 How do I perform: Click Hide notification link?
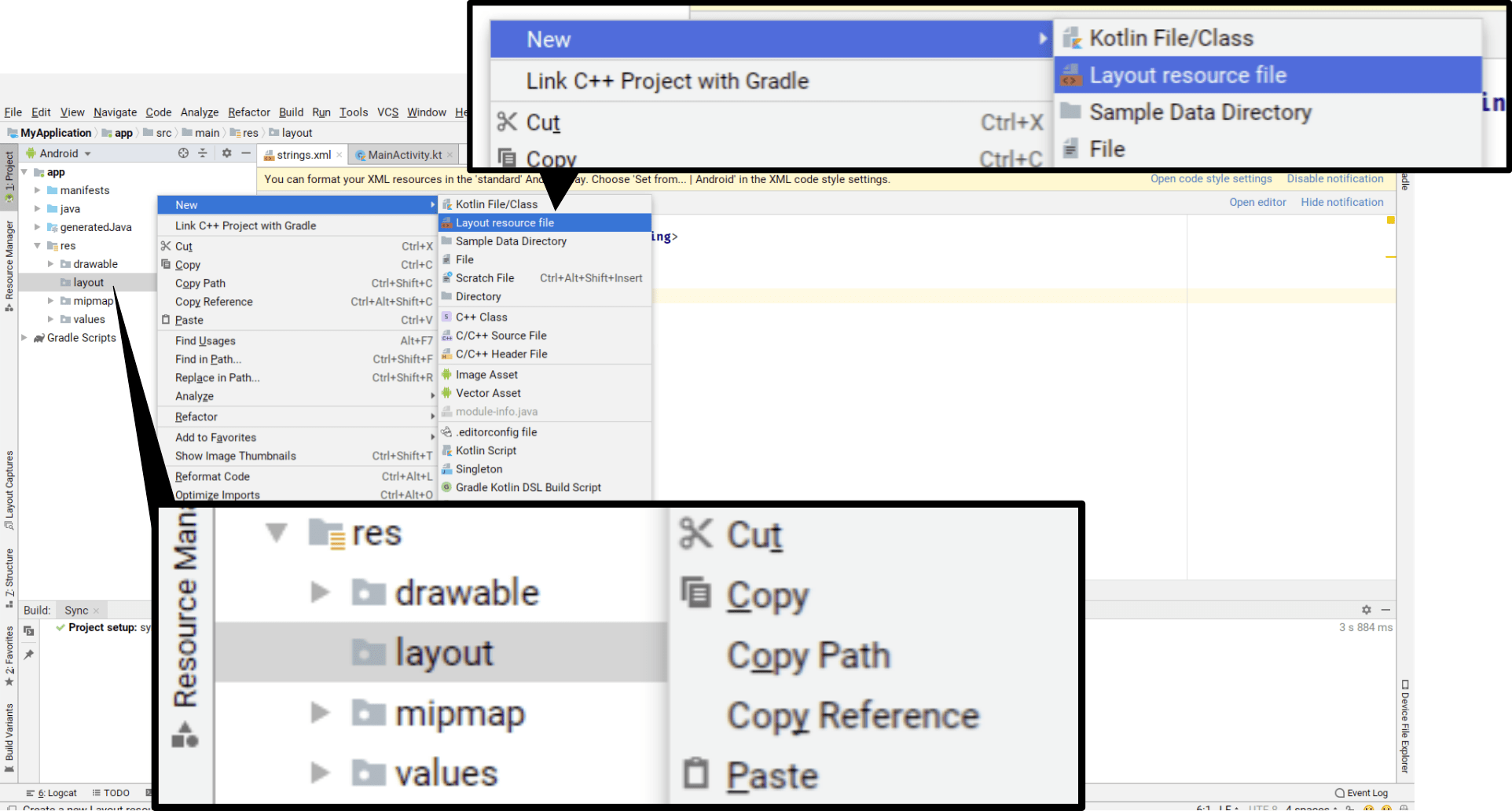[1342, 202]
